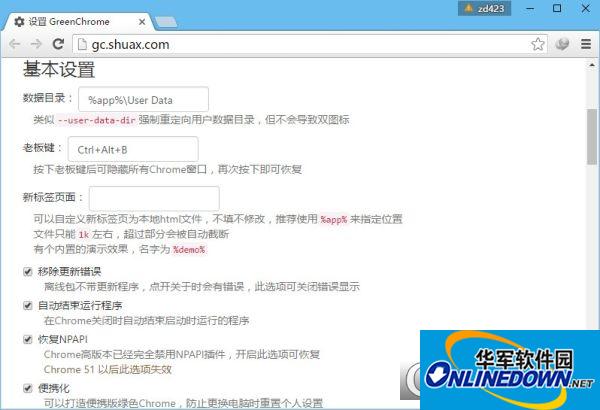Reload the page with refresh icon
Screen dimensions: 600x410
click(x=59, y=44)
